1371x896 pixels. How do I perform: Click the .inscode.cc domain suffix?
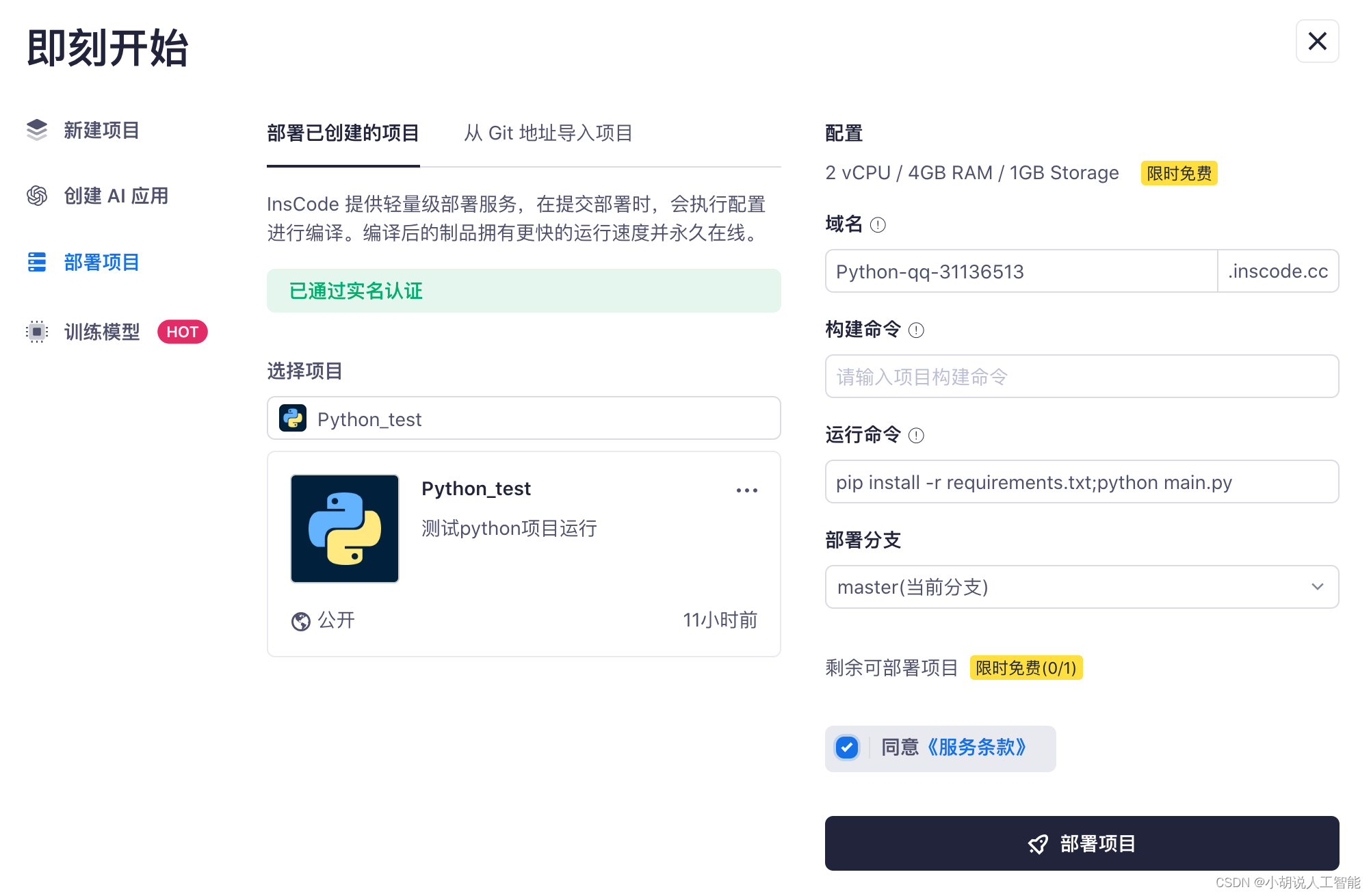tap(1278, 271)
